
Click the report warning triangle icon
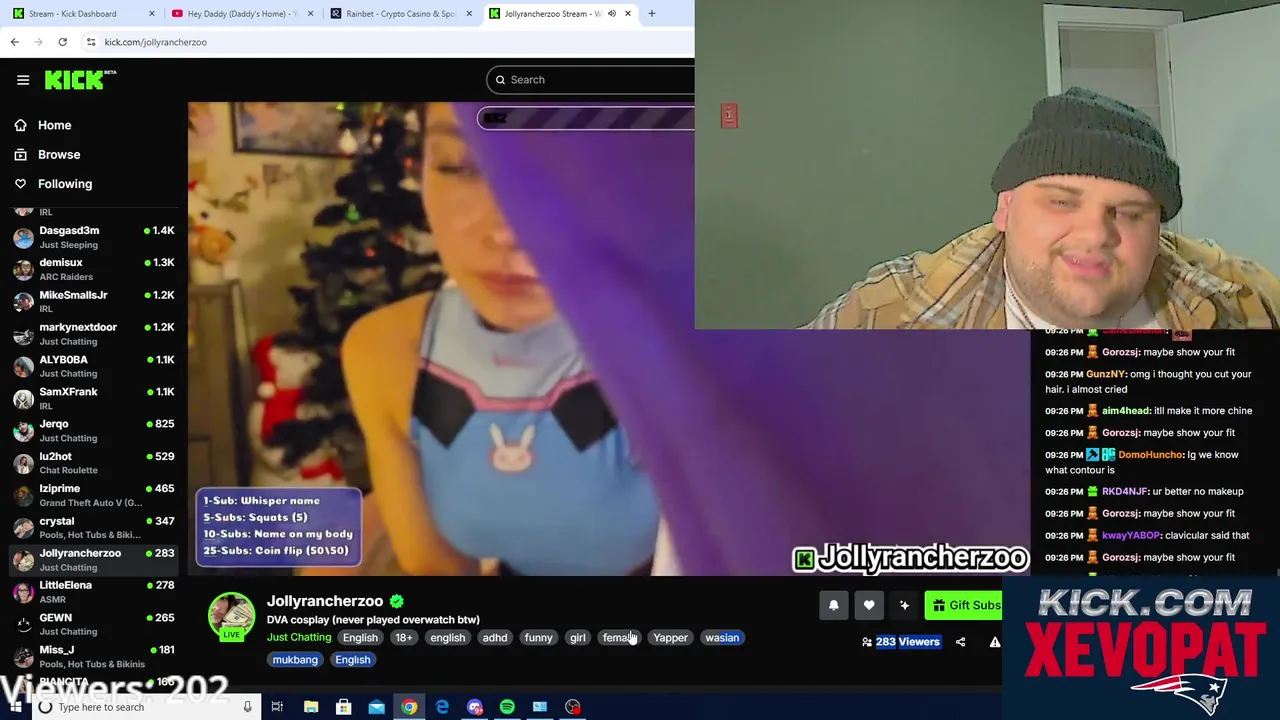[994, 642]
